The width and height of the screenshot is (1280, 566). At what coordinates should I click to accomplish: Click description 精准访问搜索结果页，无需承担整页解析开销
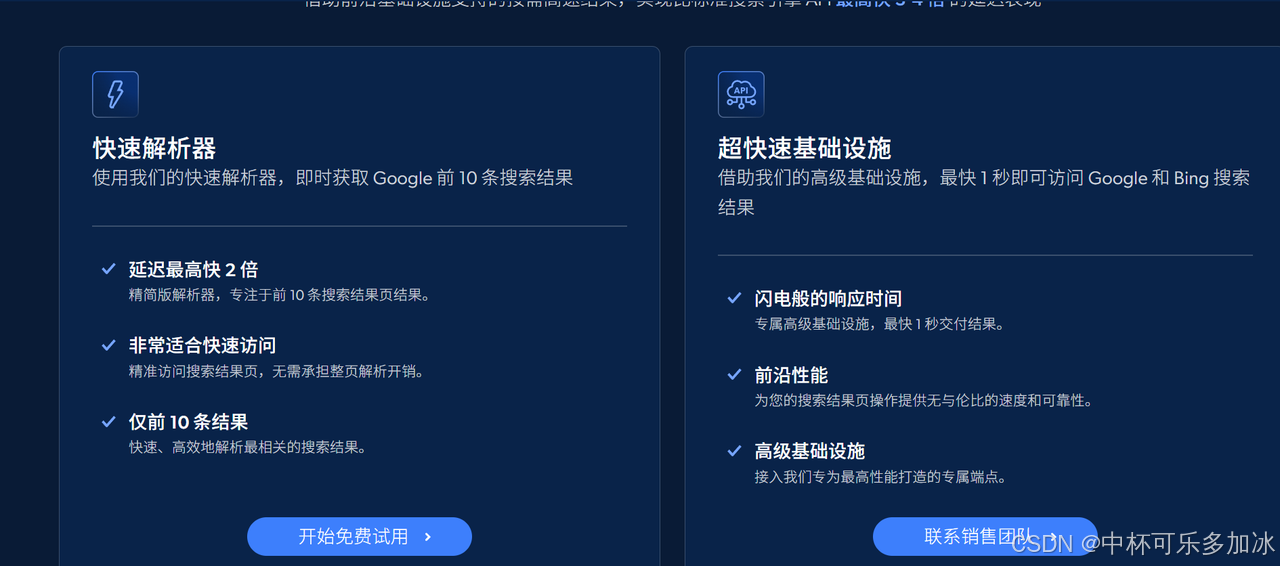(279, 371)
